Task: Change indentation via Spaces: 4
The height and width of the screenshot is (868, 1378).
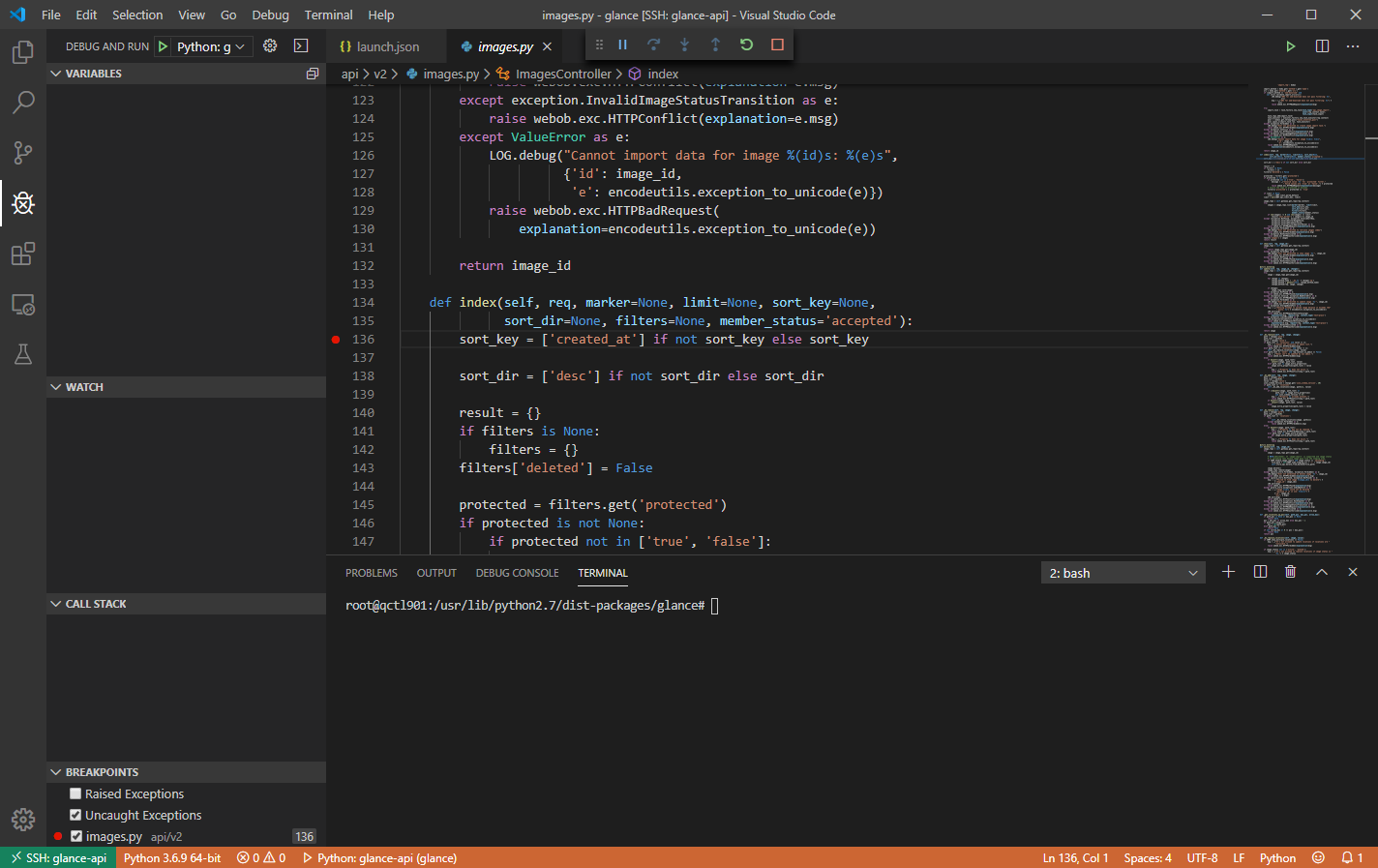Action: pyautogui.click(x=1148, y=857)
